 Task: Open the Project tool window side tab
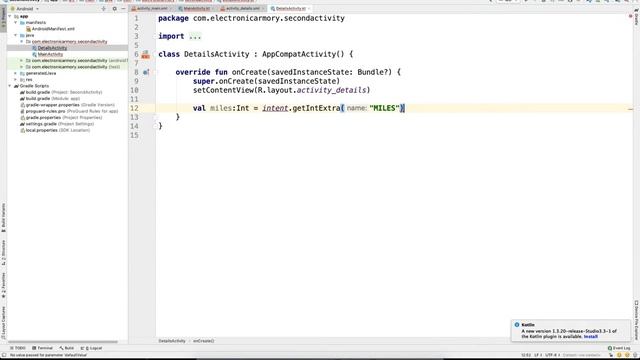coord(3,18)
